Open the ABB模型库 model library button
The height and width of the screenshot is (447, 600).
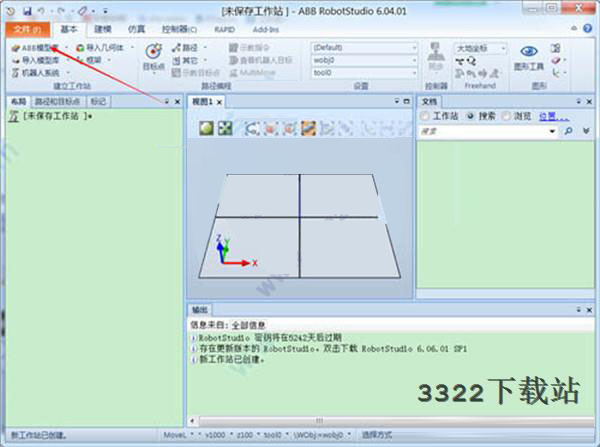[x=35, y=48]
